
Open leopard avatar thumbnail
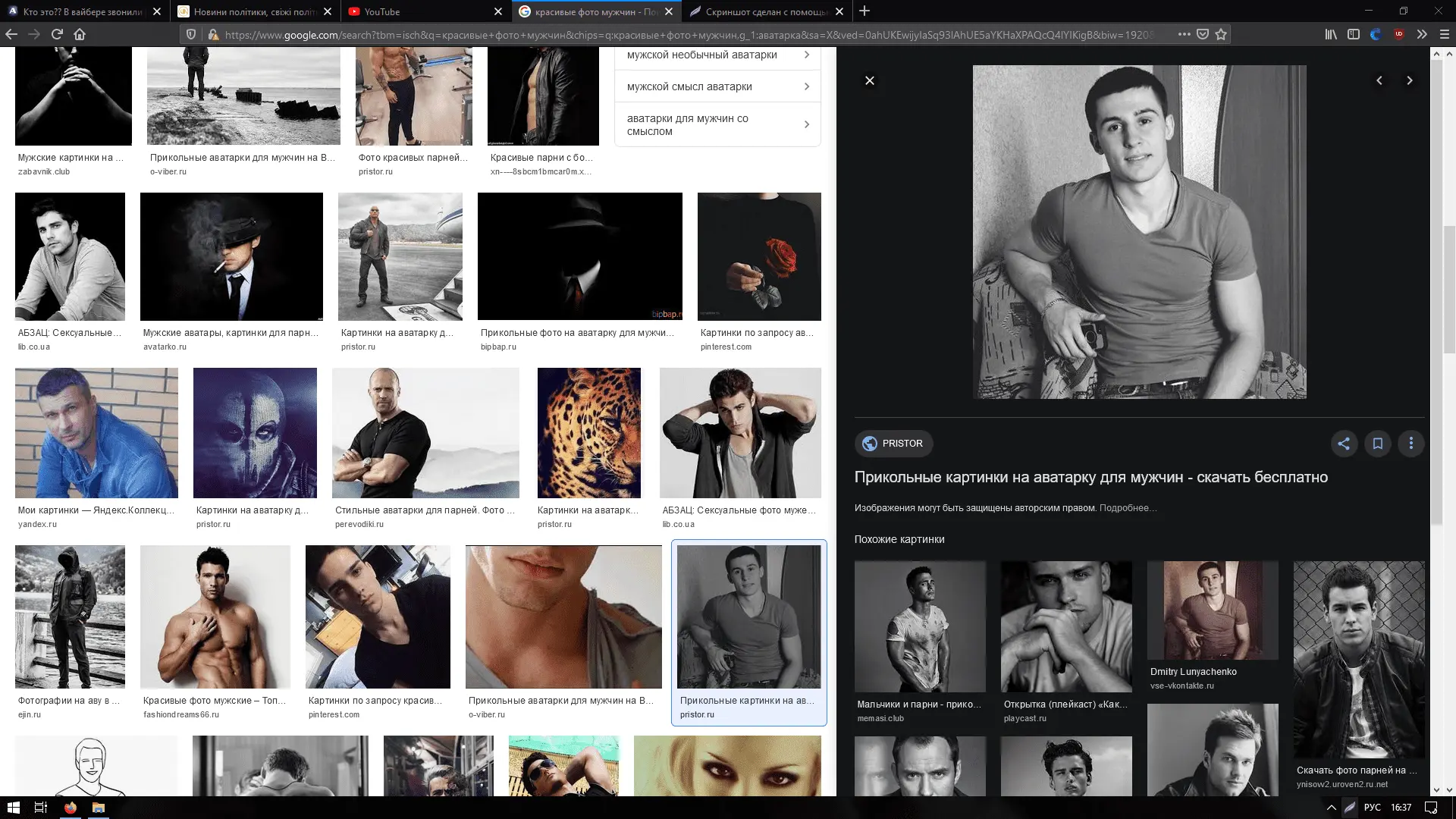(588, 432)
